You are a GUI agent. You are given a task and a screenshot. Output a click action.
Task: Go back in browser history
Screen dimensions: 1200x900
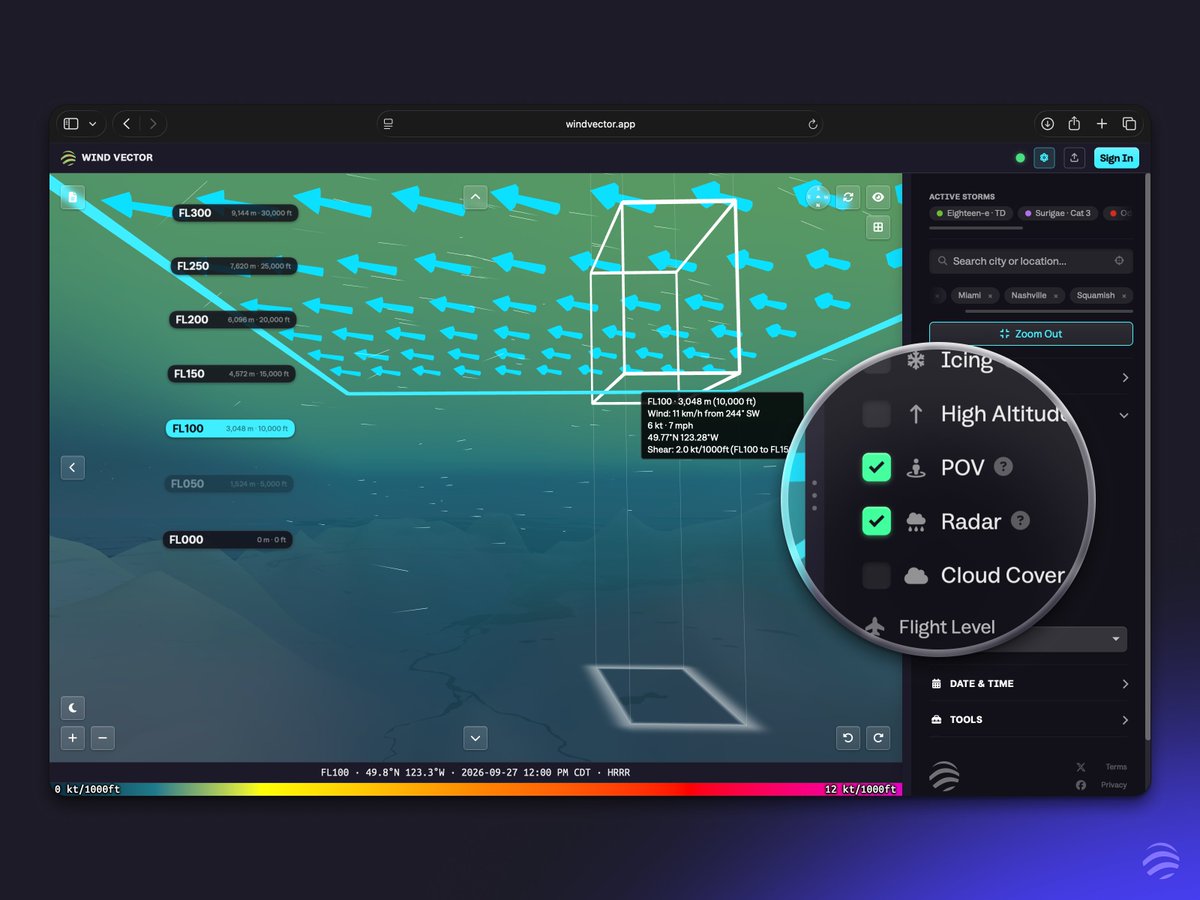127,124
